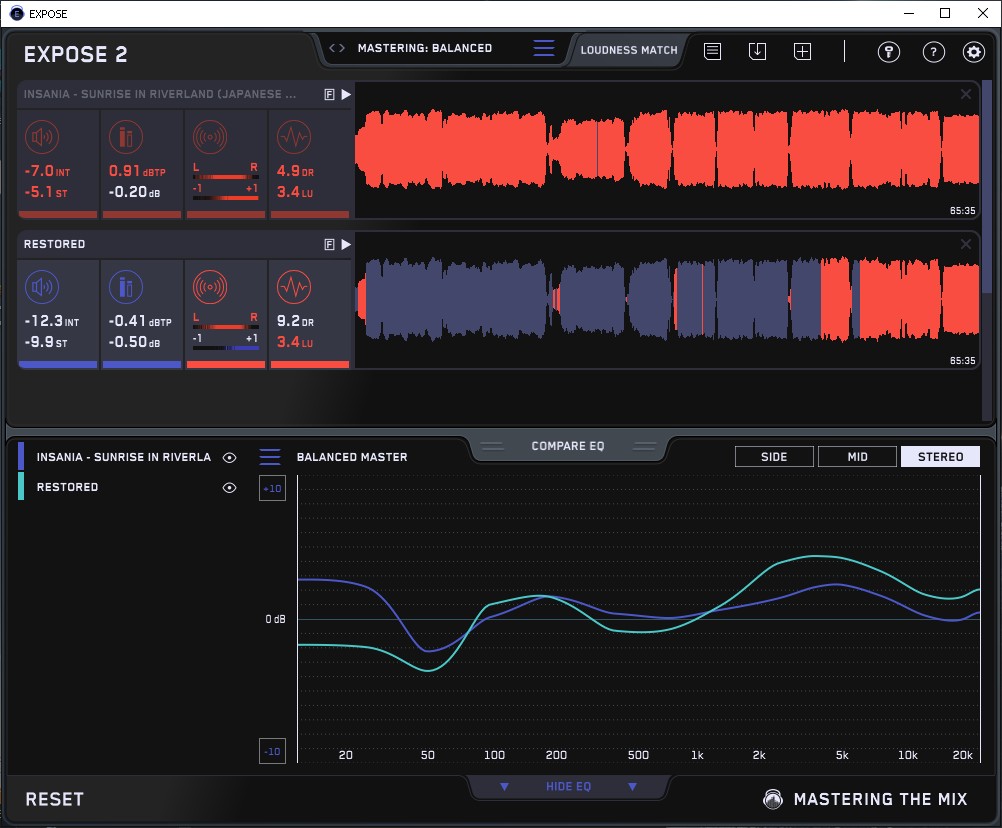This screenshot has width=1002, height=828.
Task: Open help with the question mark icon
Action: coord(933,52)
